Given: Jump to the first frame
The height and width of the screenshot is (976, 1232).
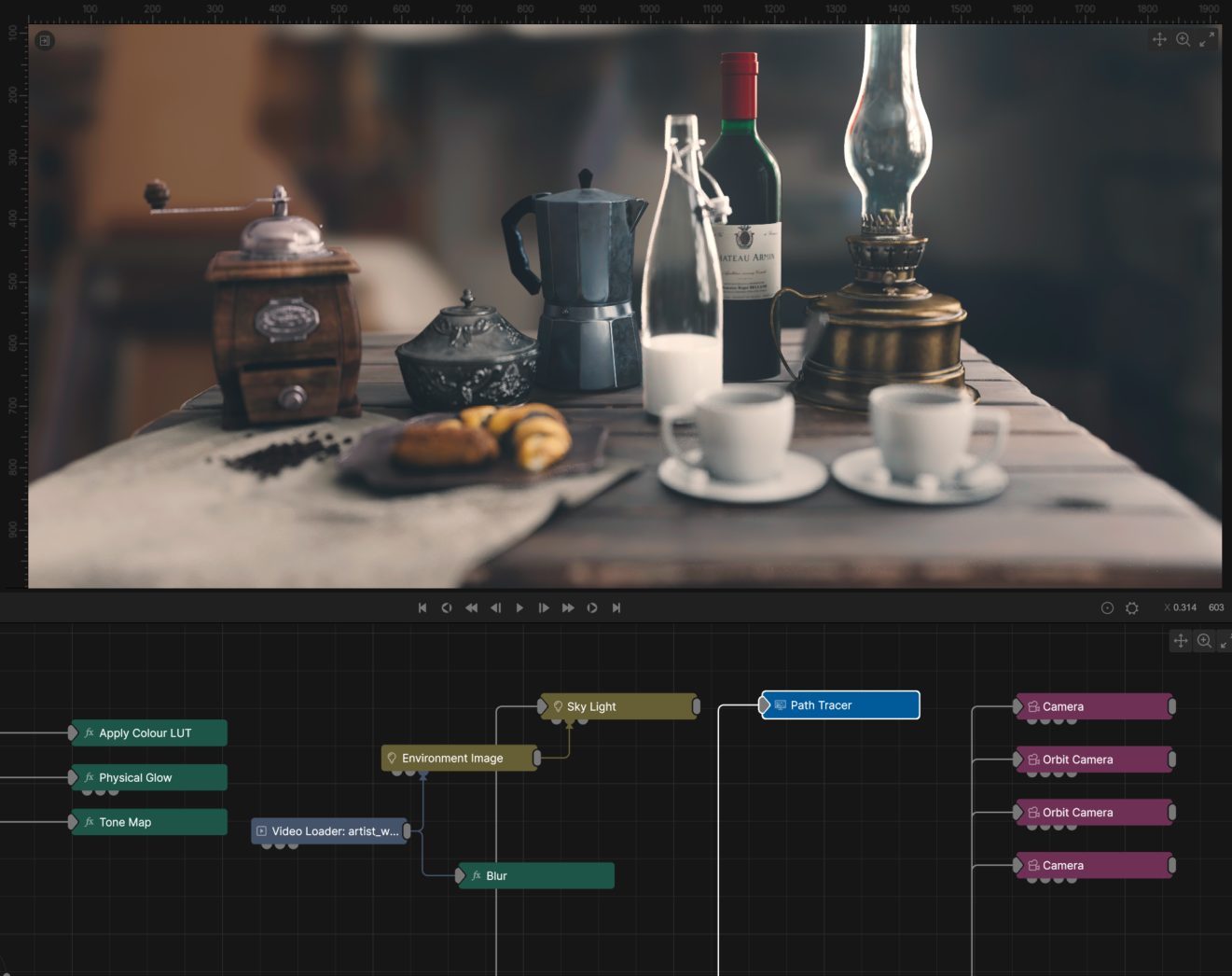Looking at the screenshot, I should 422,607.
